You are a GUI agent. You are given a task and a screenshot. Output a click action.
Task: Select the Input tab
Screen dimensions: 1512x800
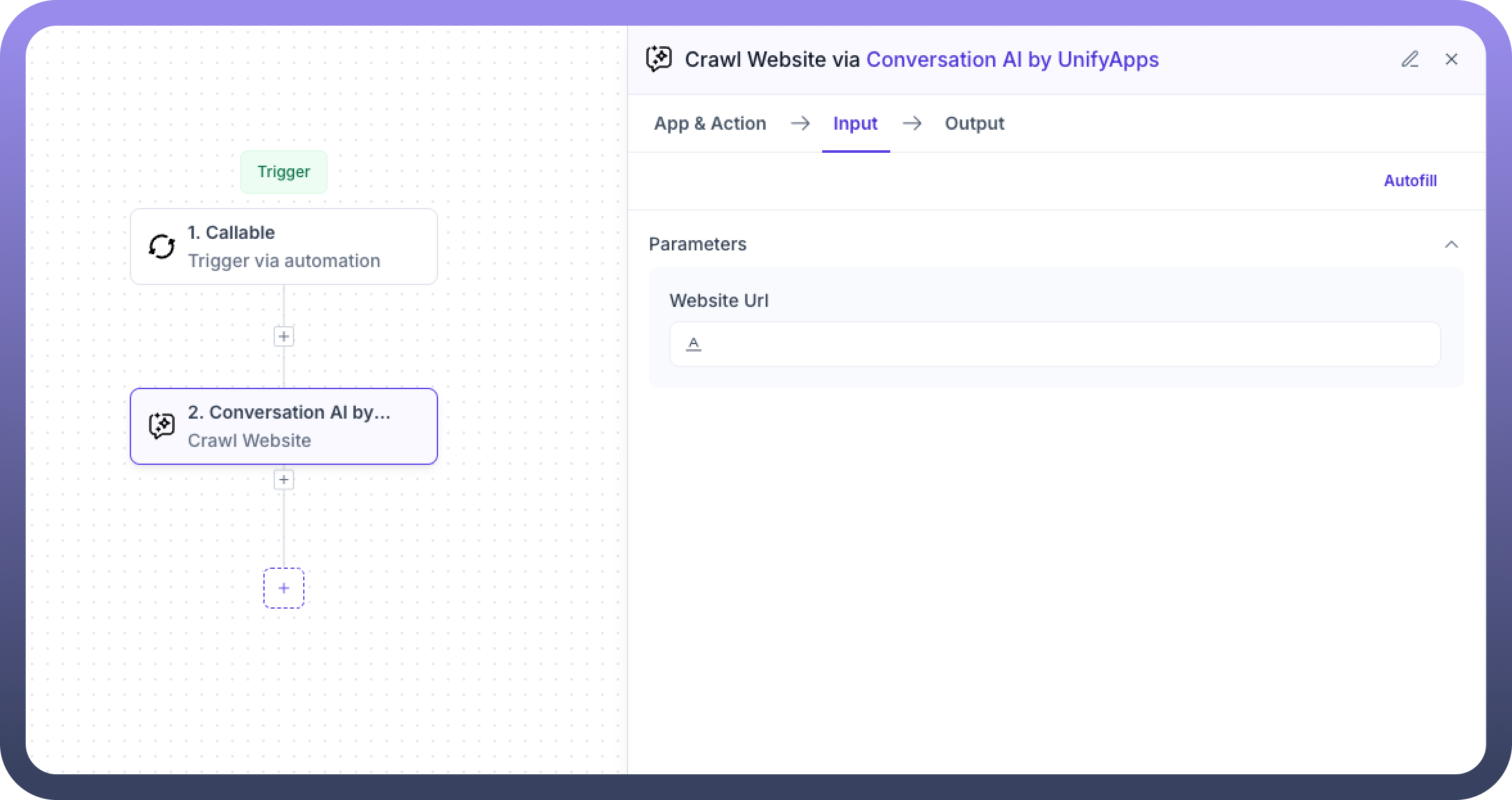click(x=855, y=123)
